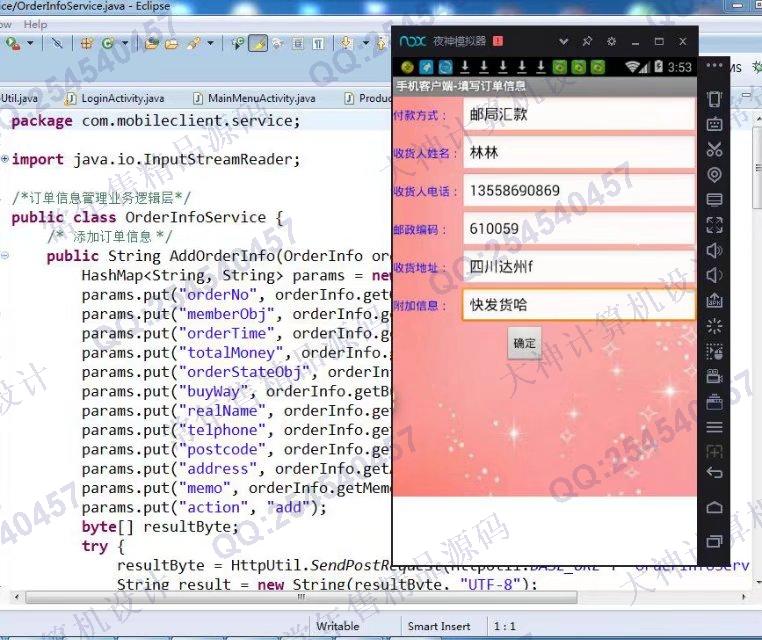The height and width of the screenshot is (640, 762).
Task: Click the Android battery status icon
Action: pos(658,67)
